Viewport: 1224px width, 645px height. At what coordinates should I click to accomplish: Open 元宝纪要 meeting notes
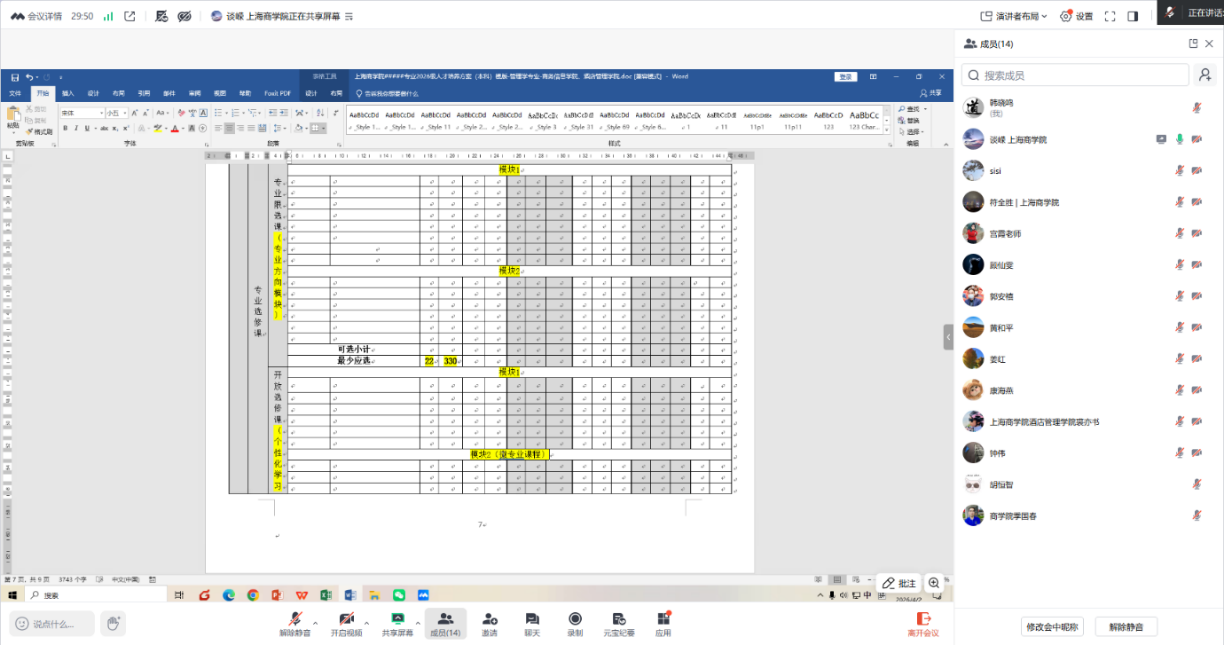coord(619,624)
